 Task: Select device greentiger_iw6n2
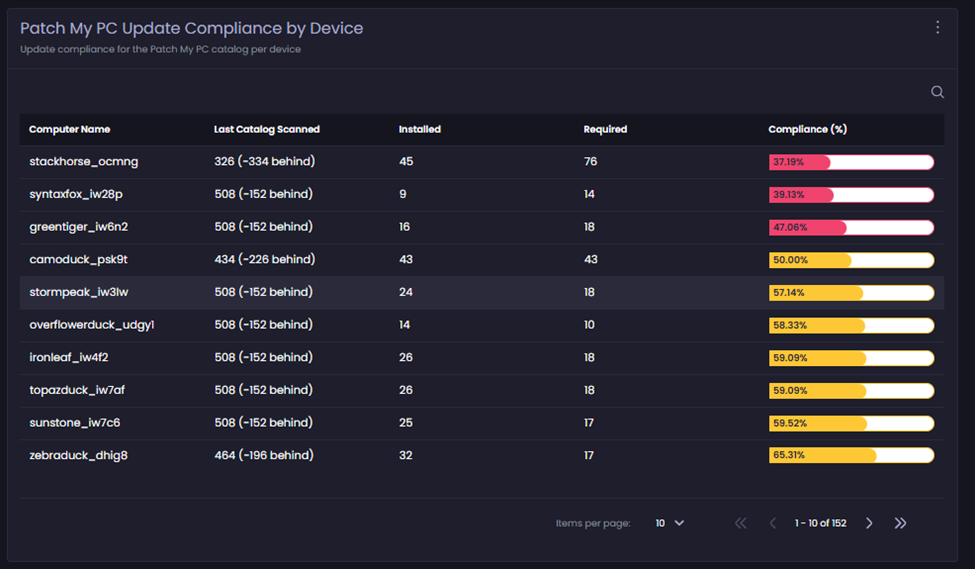point(78,227)
